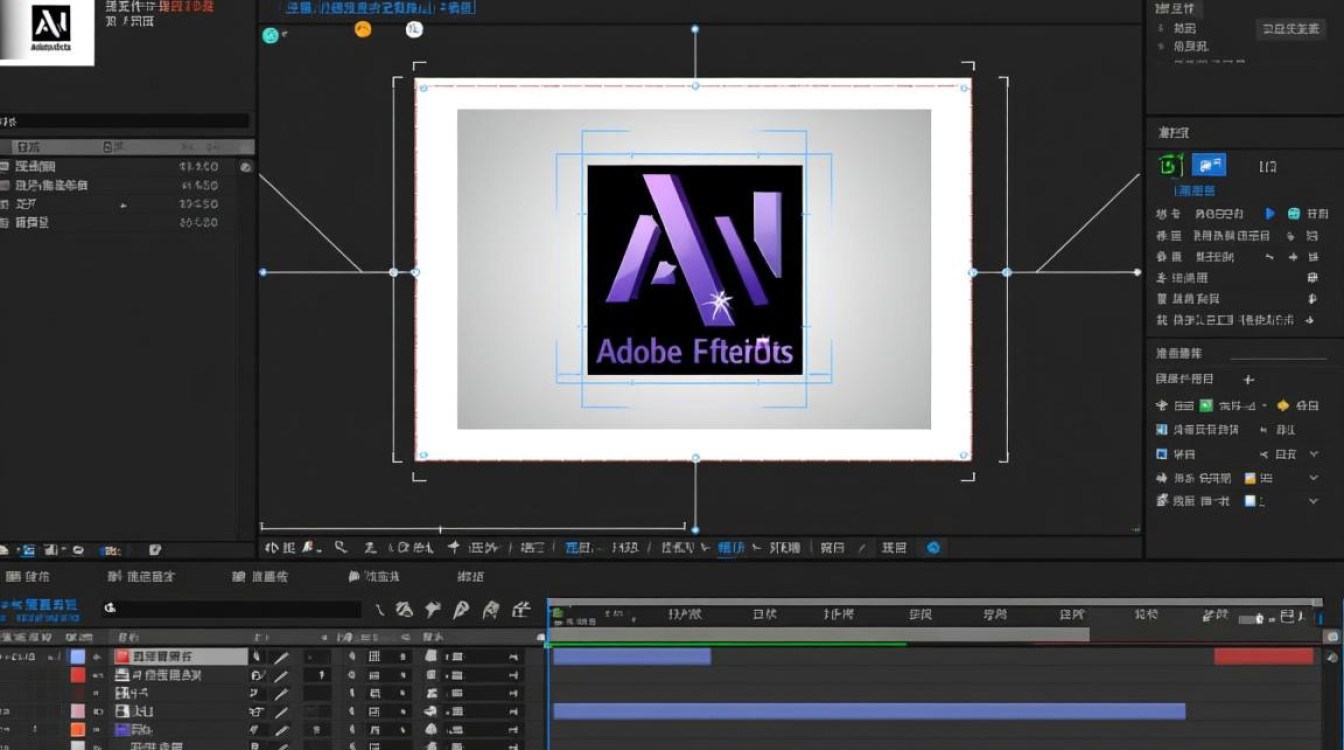Click the project panel search field
The width and height of the screenshot is (1344, 750).
124,121
